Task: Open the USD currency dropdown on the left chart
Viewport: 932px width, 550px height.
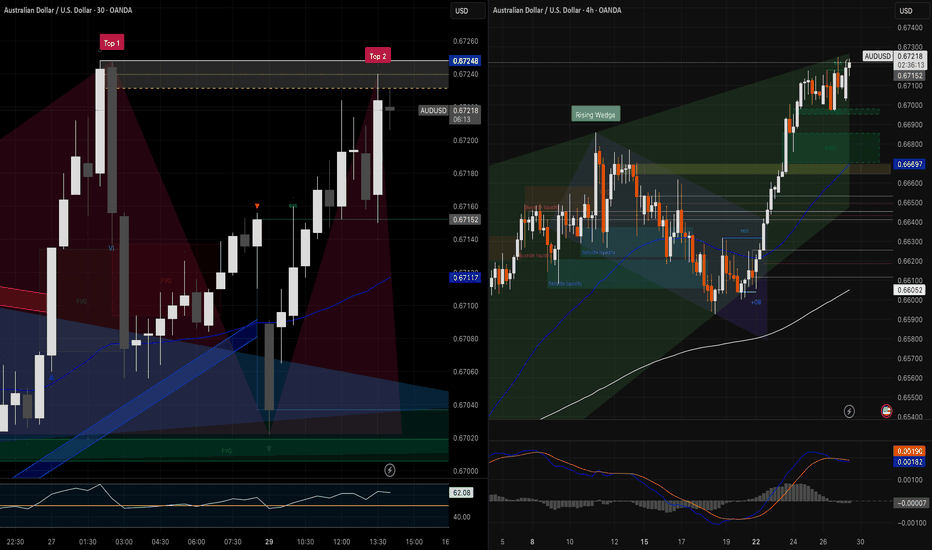Action: click(461, 11)
